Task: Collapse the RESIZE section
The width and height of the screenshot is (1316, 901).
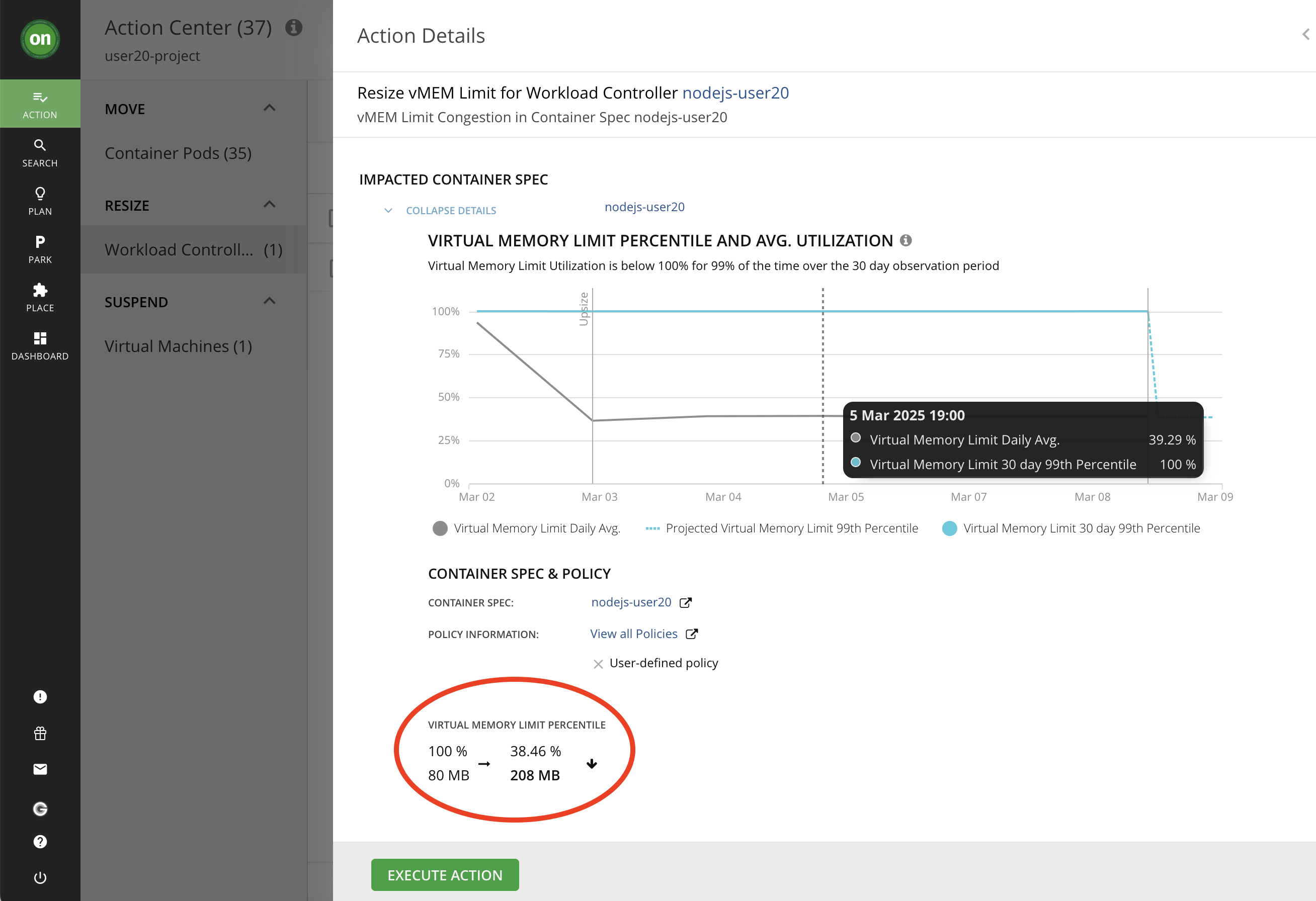Action: click(x=270, y=205)
